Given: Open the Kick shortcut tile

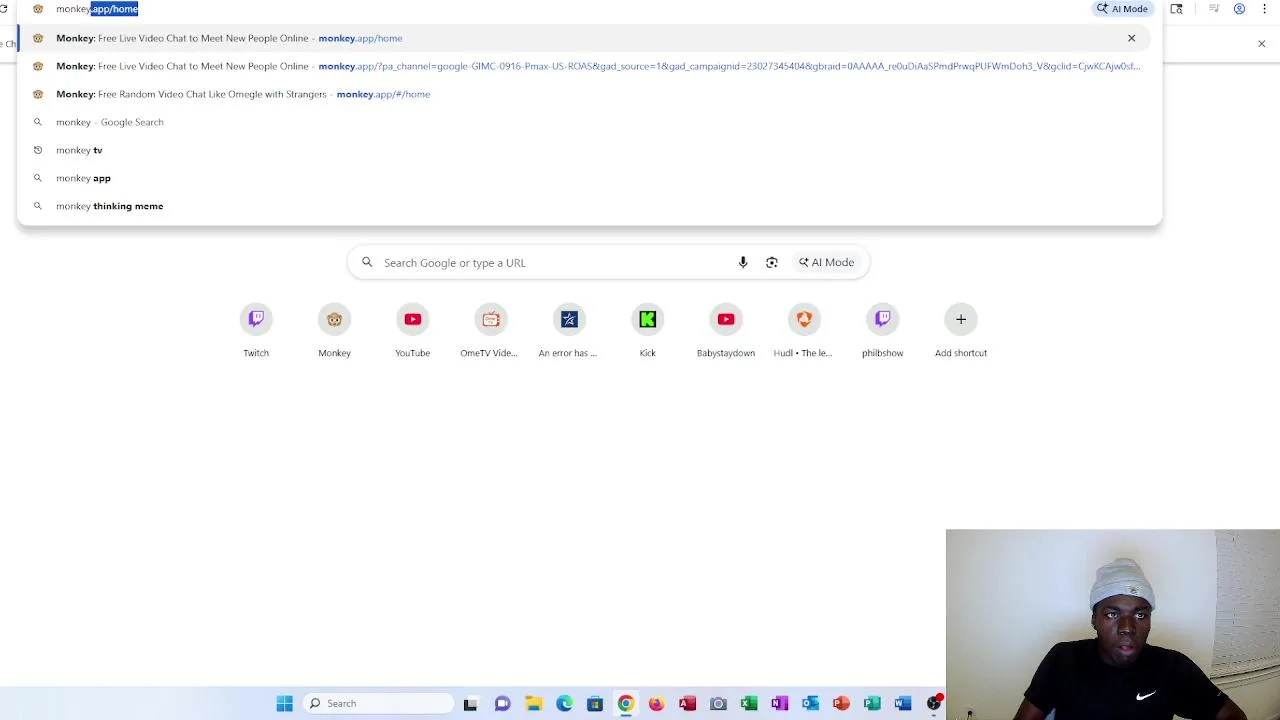Looking at the screenshot, I should (647, 331).
